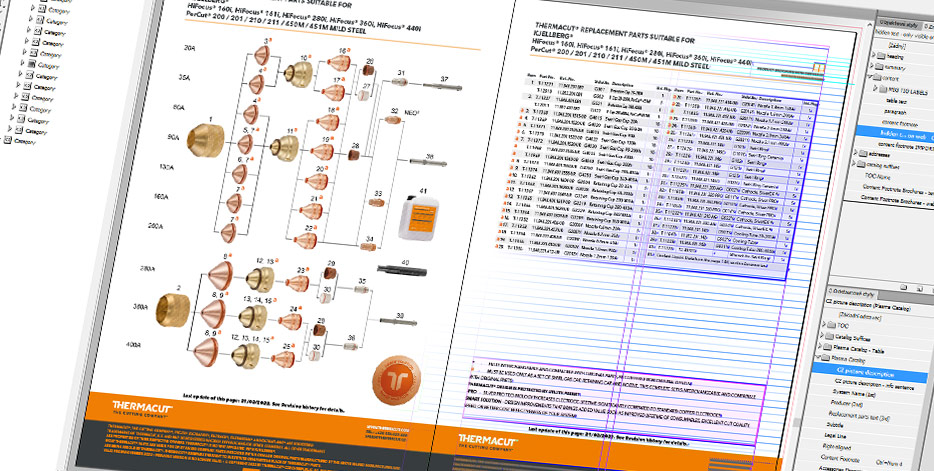The image size is (934, 471).
Task: Click the MSG 130 LABELS folder icon
Action: [883, 89]
